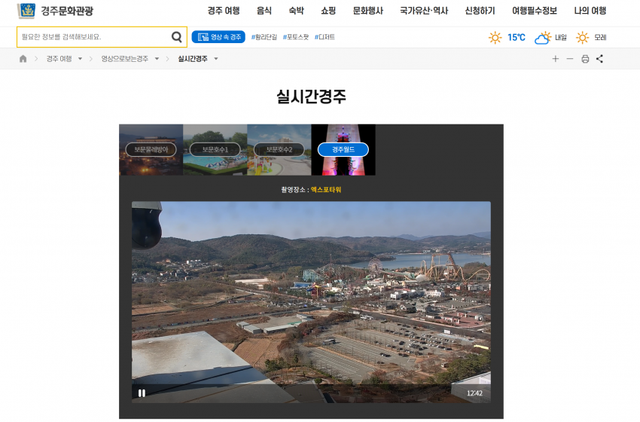
Task: Go to the home breadcrumb icon
Action: pos(23,59)
